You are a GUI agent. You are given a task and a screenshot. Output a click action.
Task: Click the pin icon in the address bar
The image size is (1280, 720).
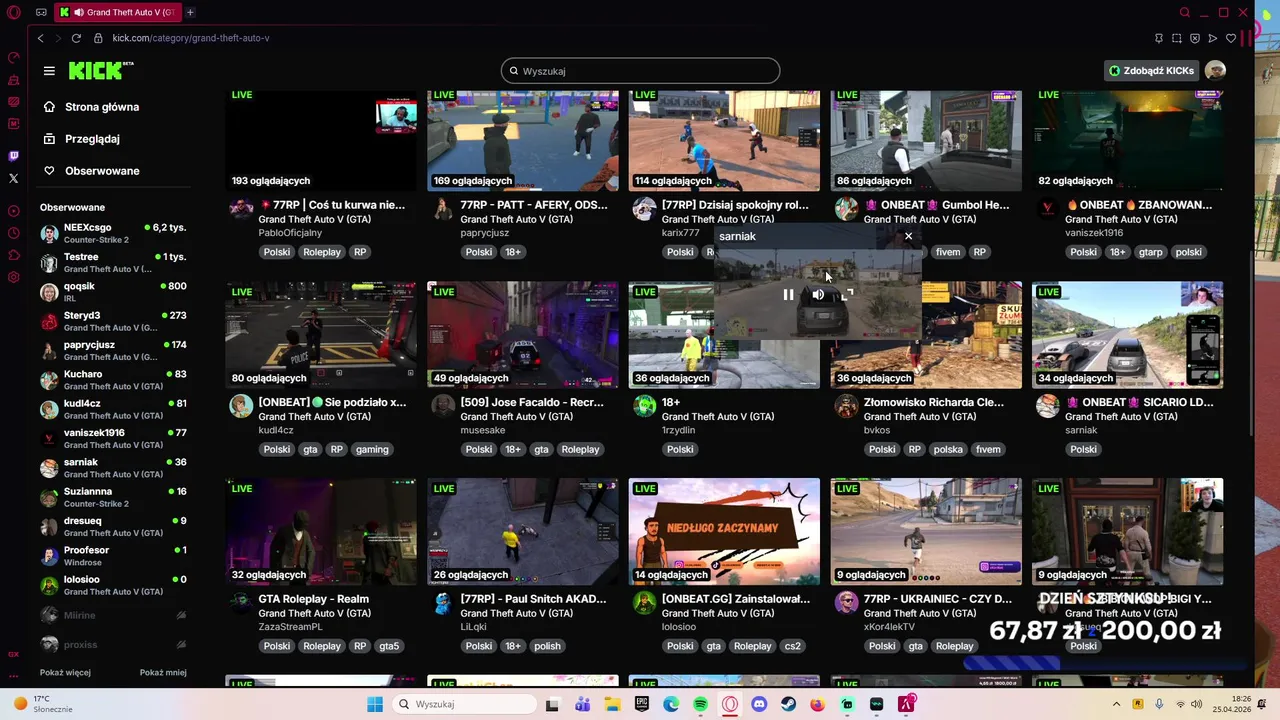coord(1158,38)
